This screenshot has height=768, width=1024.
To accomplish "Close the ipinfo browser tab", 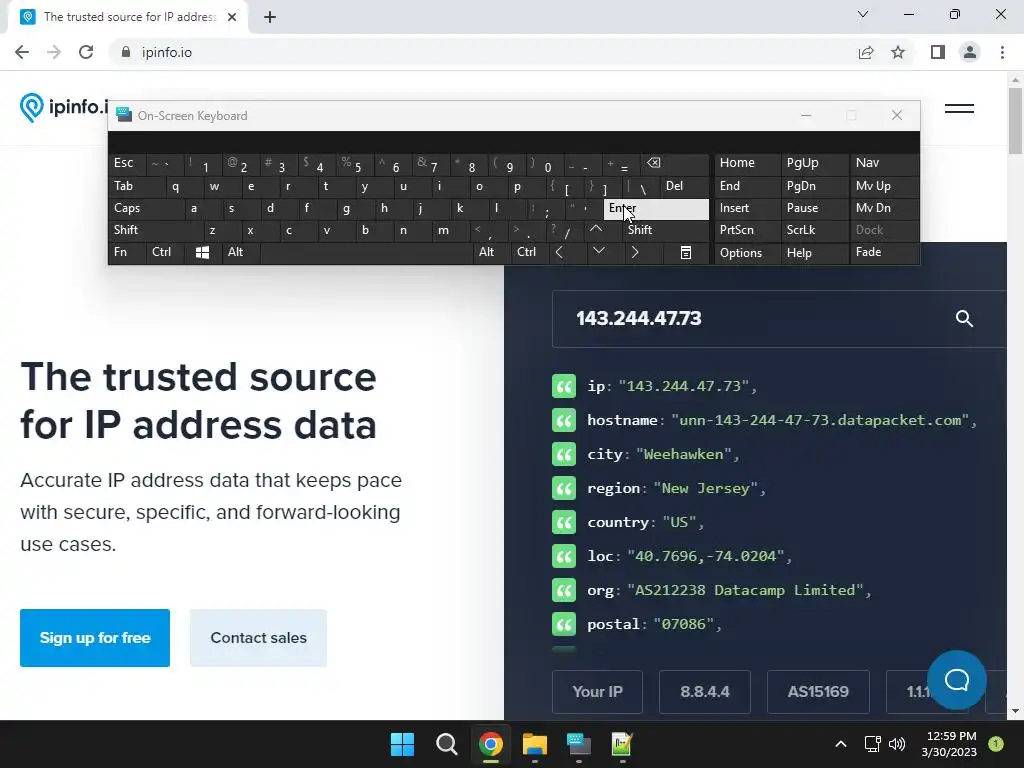I will click(x=232, y=17).
